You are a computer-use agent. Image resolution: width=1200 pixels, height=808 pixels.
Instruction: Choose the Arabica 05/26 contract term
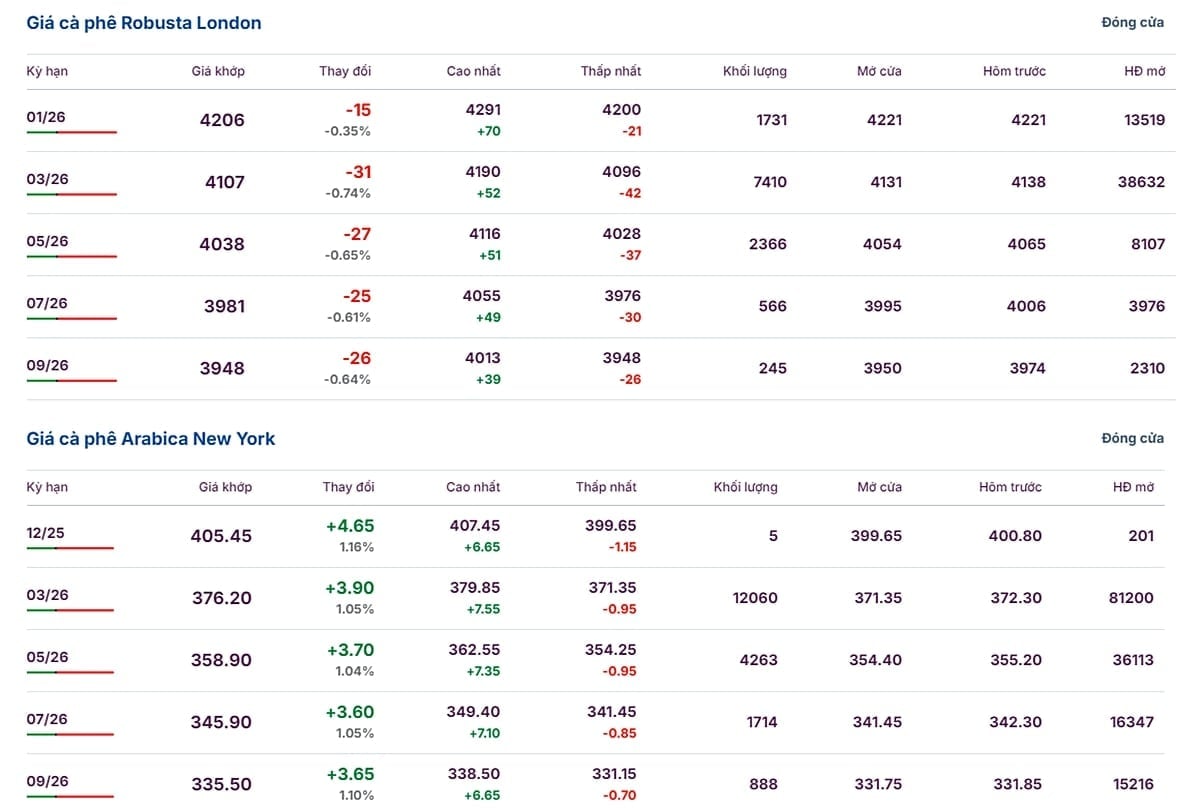tap(47, 657)
